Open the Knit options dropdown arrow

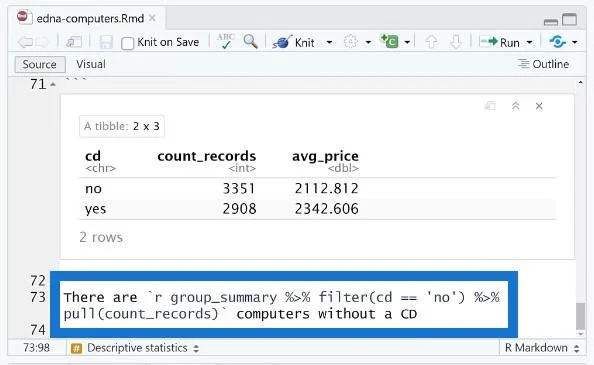coord(329,42)
